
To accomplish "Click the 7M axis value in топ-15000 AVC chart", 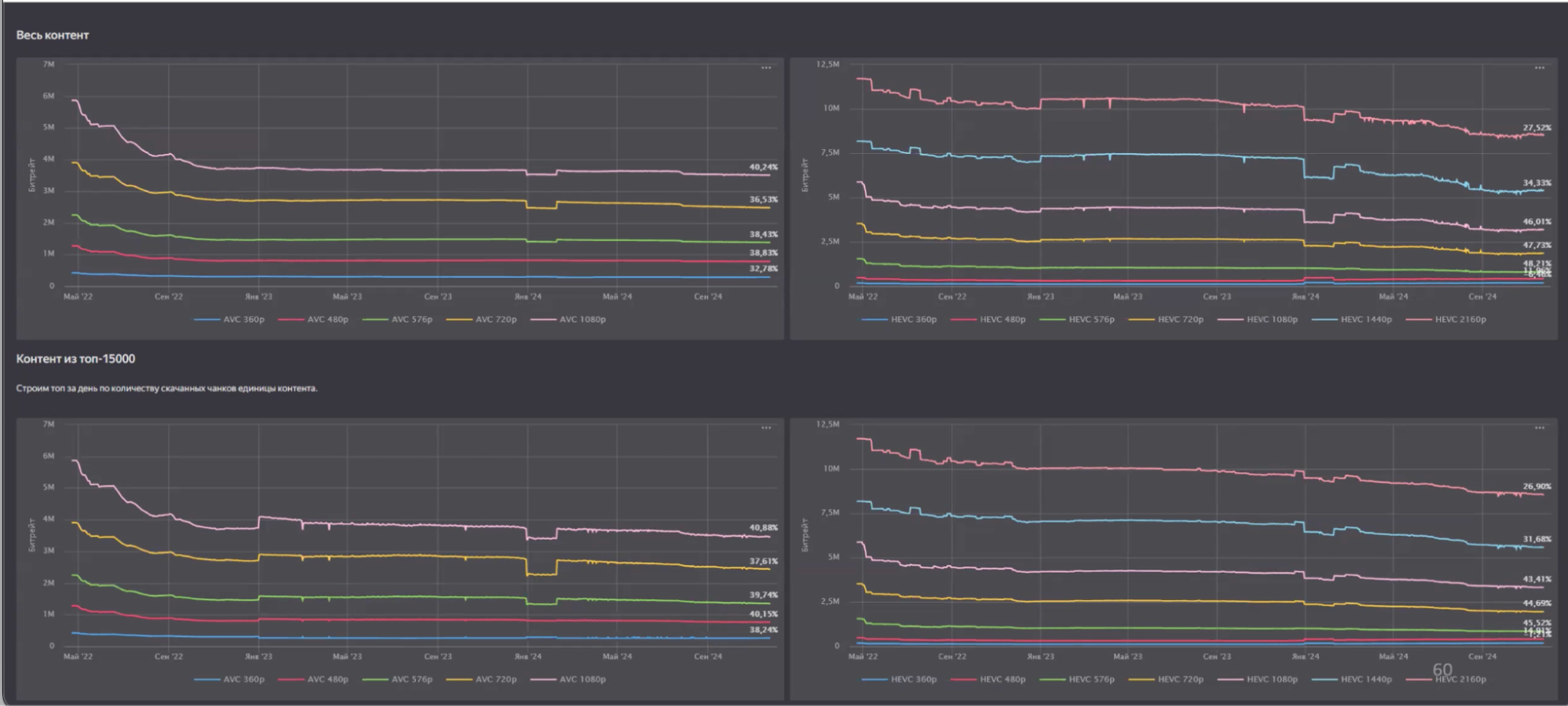I will [x=49, y=424].
